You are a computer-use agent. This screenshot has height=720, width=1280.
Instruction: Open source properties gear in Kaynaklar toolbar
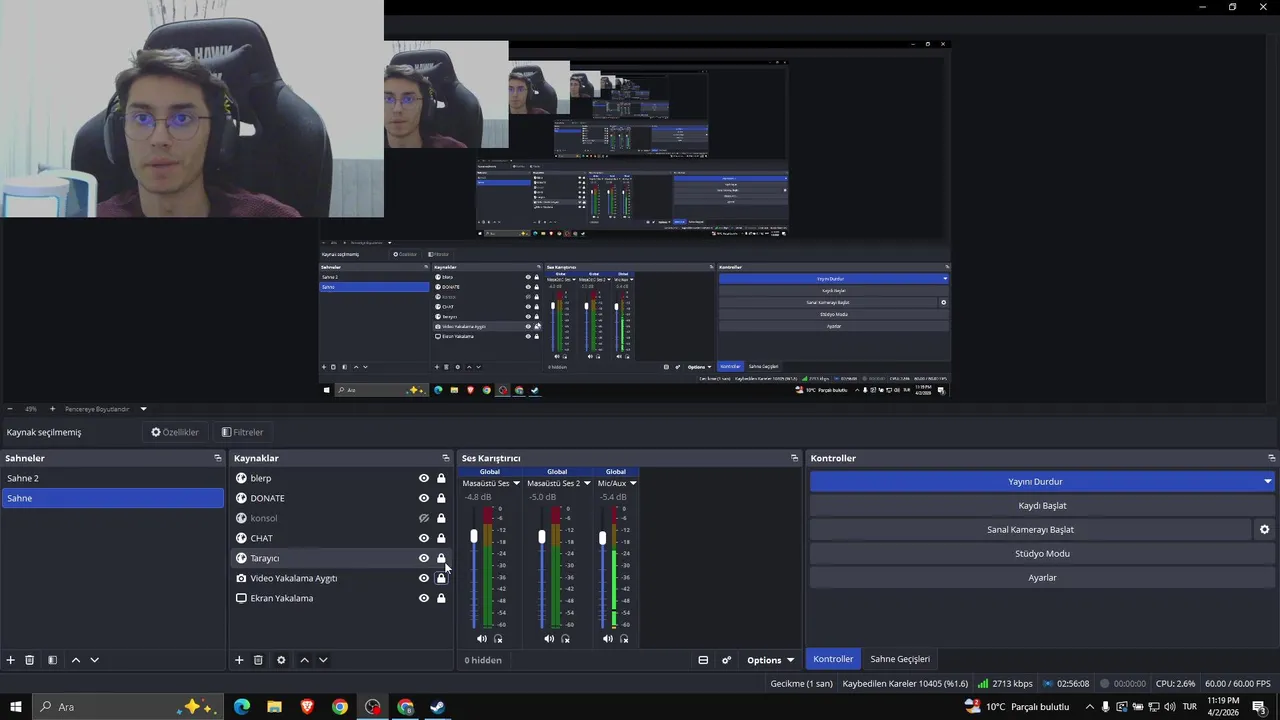[x=281, y=660]
